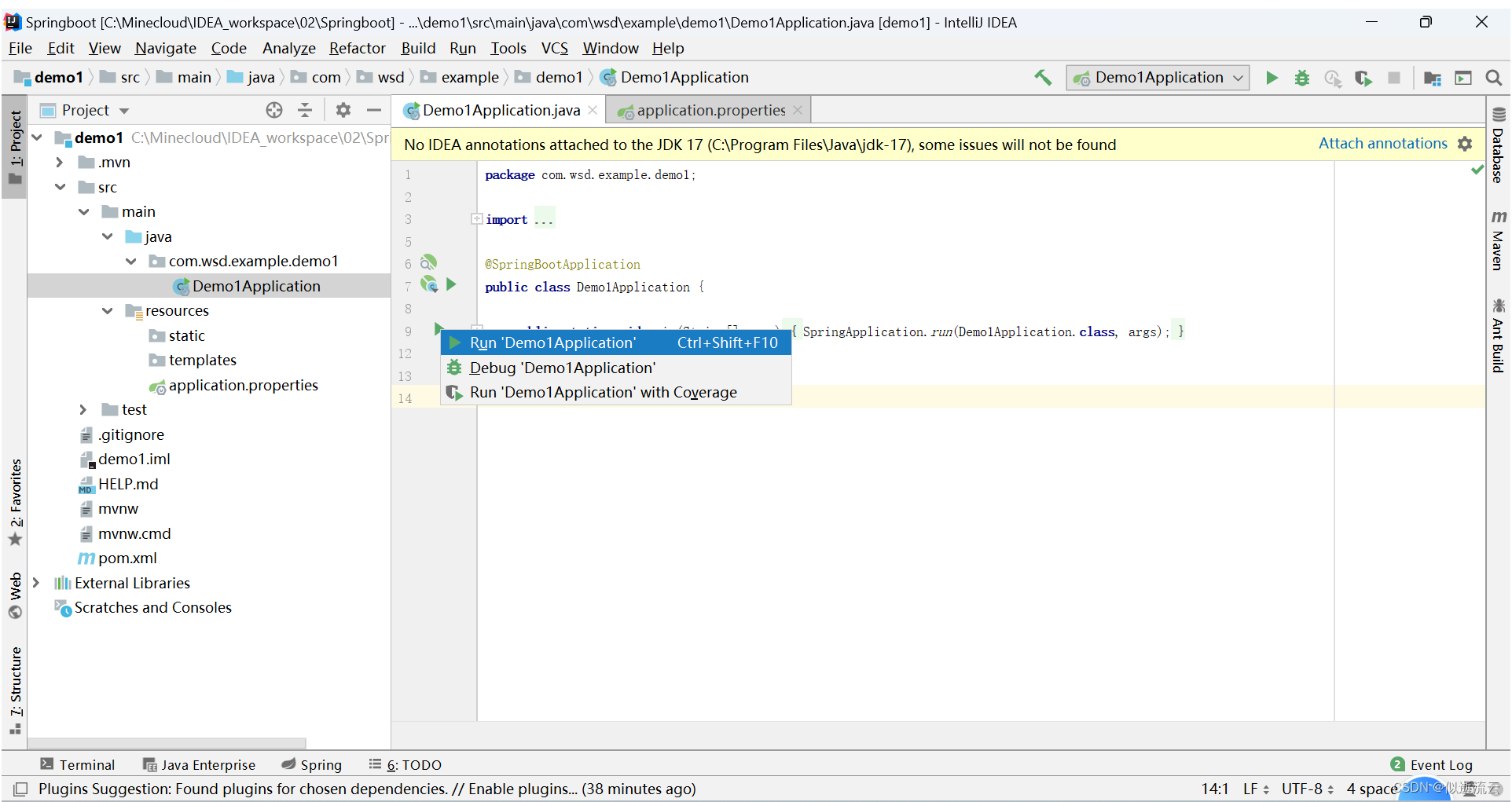This screenshot has height=802, width=1512.
Task: Click the Stop square toolbar button
Action: point(1394,78)
